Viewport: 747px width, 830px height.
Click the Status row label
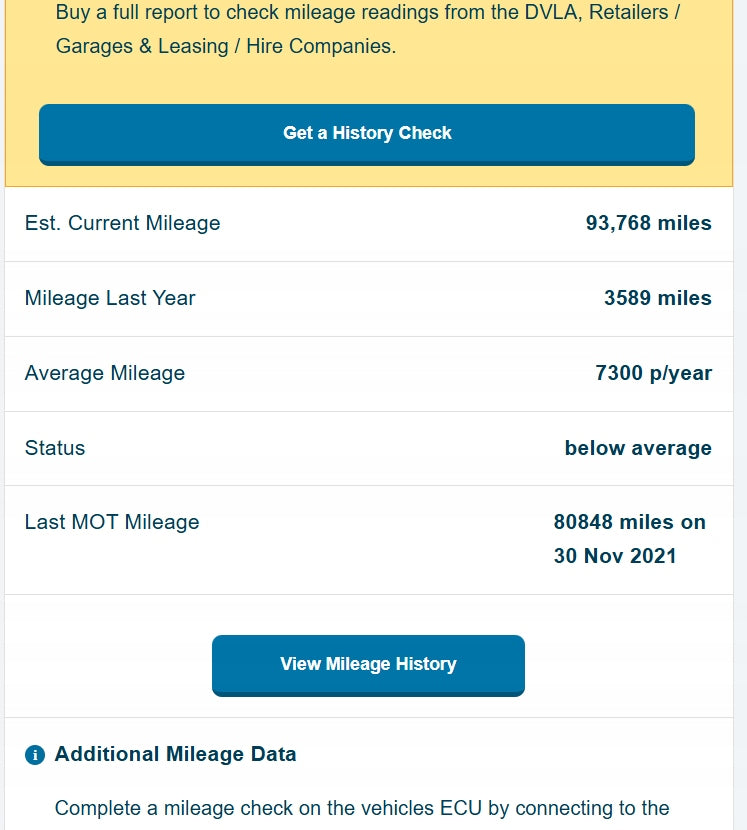[55, 448]
